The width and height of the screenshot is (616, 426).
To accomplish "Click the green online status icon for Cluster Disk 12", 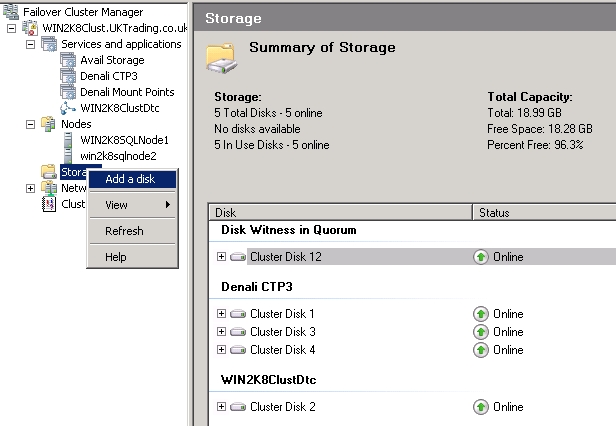I will pyautogui.click(x=481, y=257).
